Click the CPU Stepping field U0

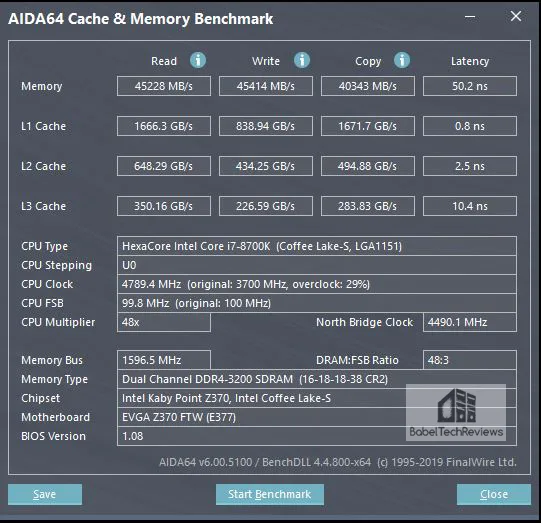[x=317, y=265]
